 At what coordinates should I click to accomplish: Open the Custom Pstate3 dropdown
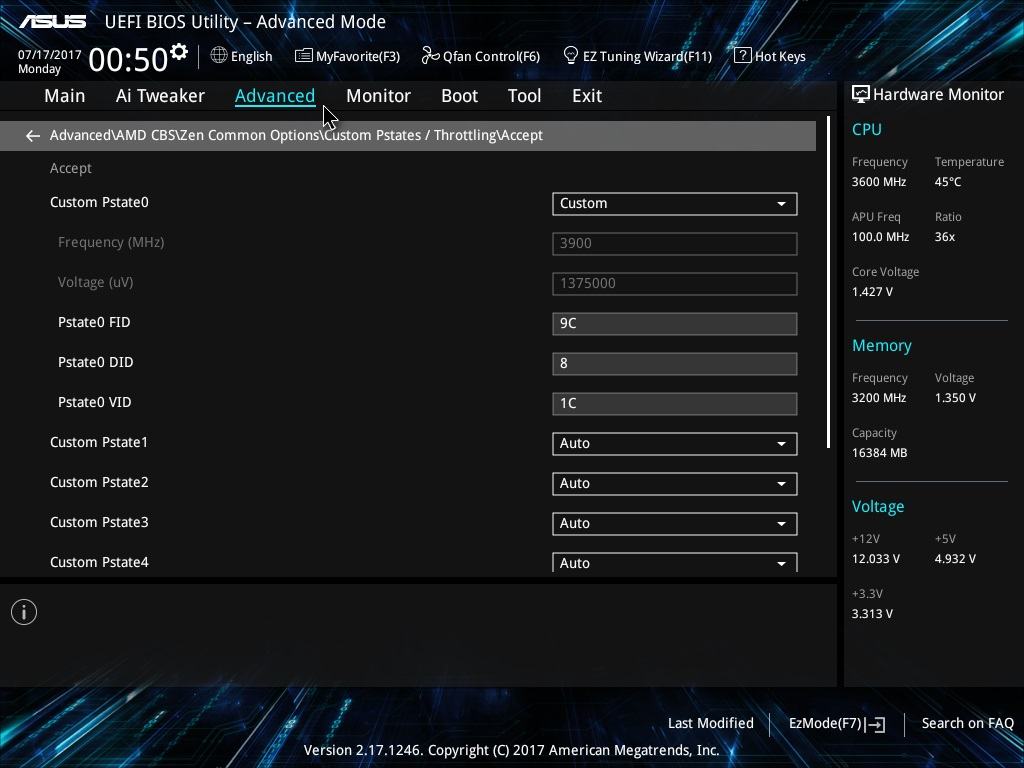(x=675, y=524)
